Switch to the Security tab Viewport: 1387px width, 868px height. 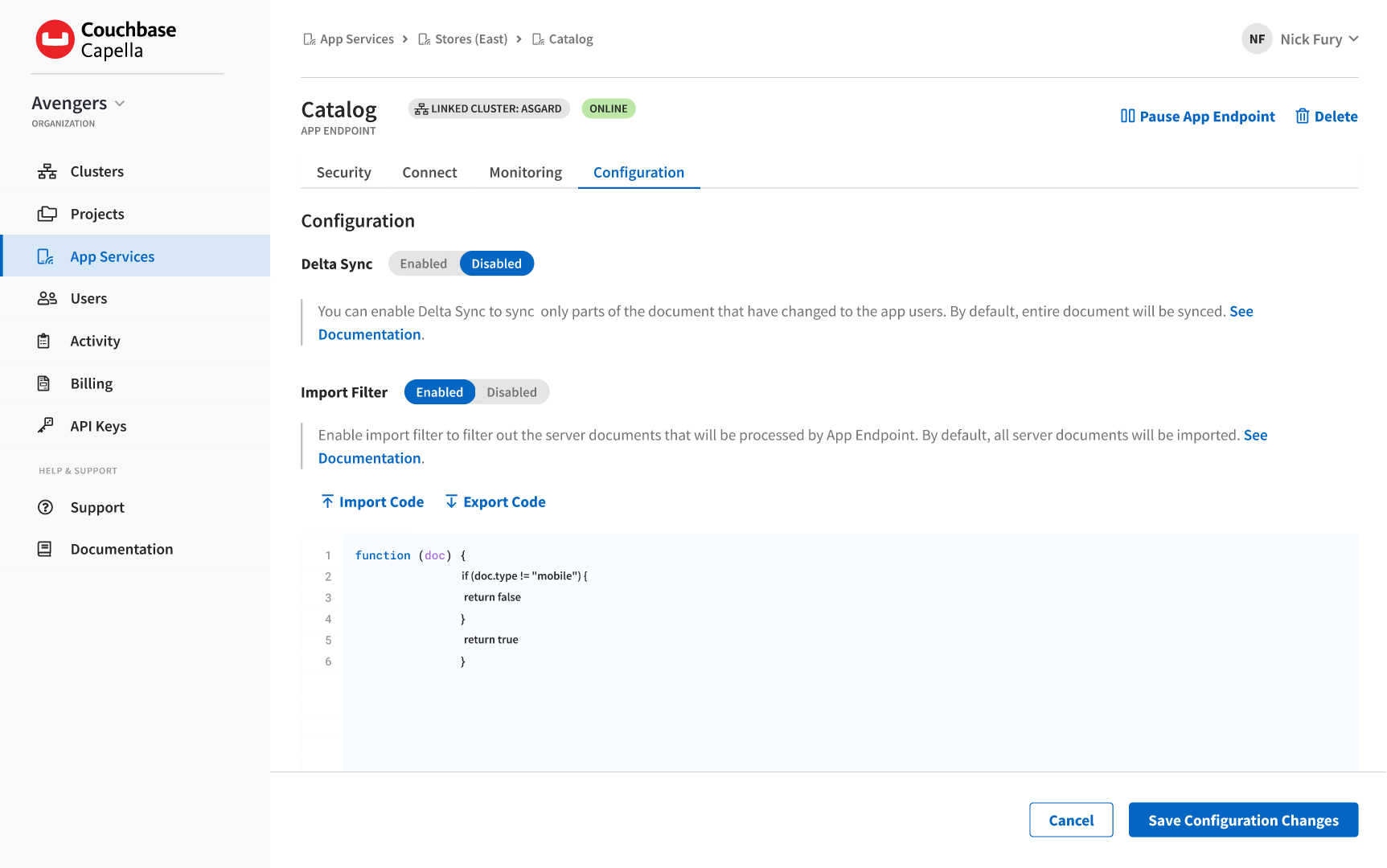click(343, 172)
